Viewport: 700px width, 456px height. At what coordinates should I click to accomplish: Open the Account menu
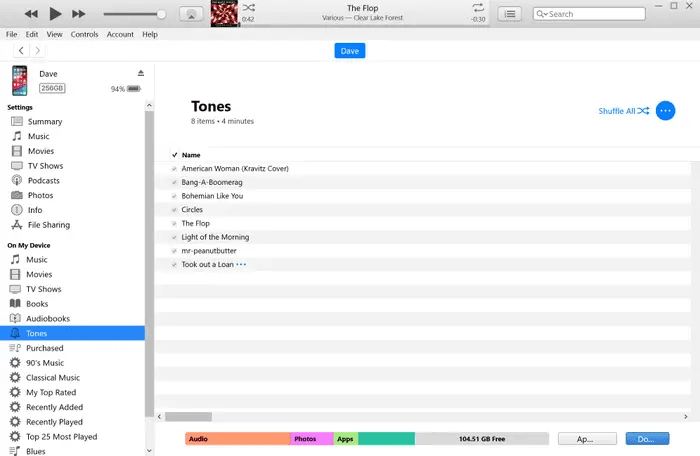(x=120, y=34)
